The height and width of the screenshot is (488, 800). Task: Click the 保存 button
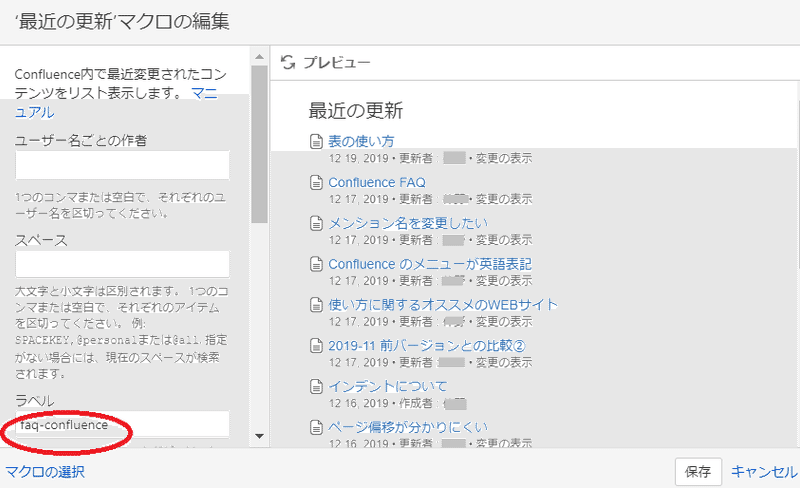pyautogui.click(x=698, y=472)
